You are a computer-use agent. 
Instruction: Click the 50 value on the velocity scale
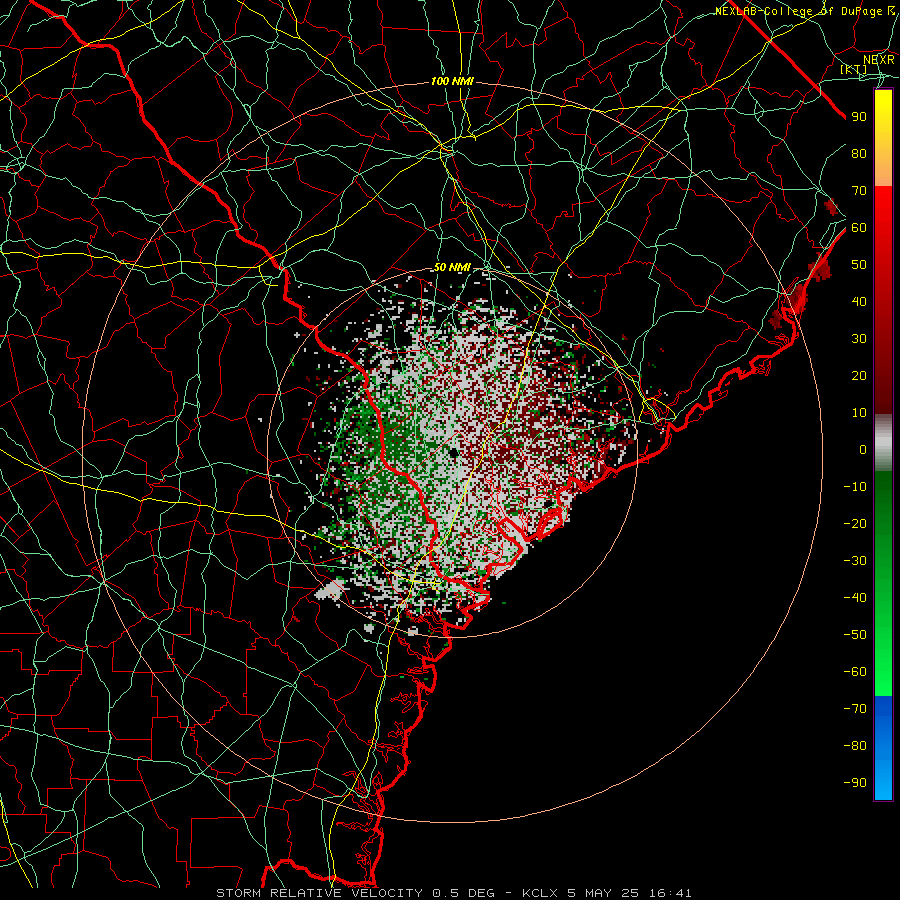coord(859,265)
